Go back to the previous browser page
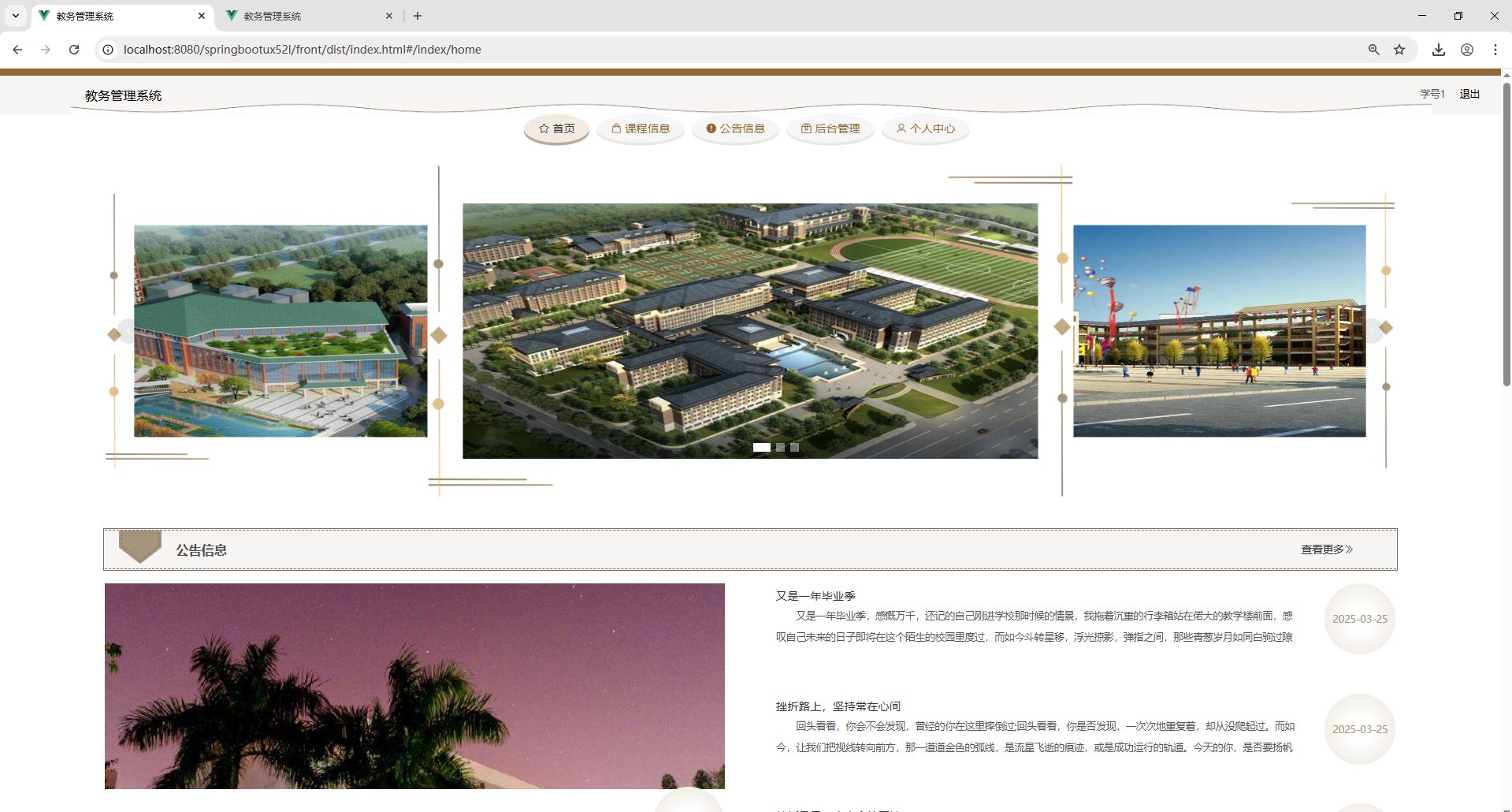The width and height of the screenshot is (1512, 812). point(17,50)
